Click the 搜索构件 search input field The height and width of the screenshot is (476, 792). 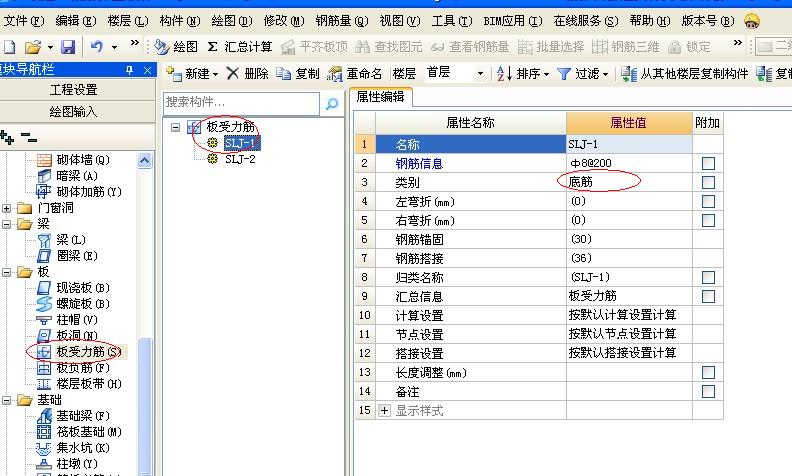point(241,103)
